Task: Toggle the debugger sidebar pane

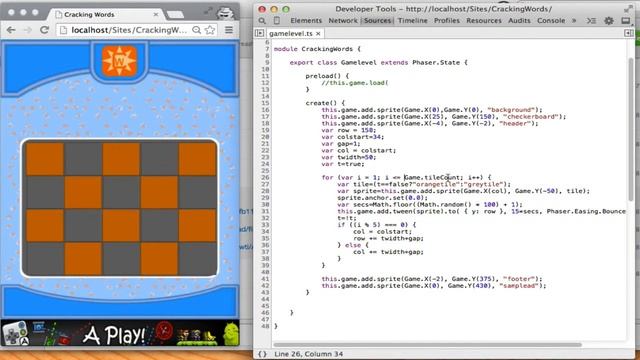Action: (x=629, y=33)
